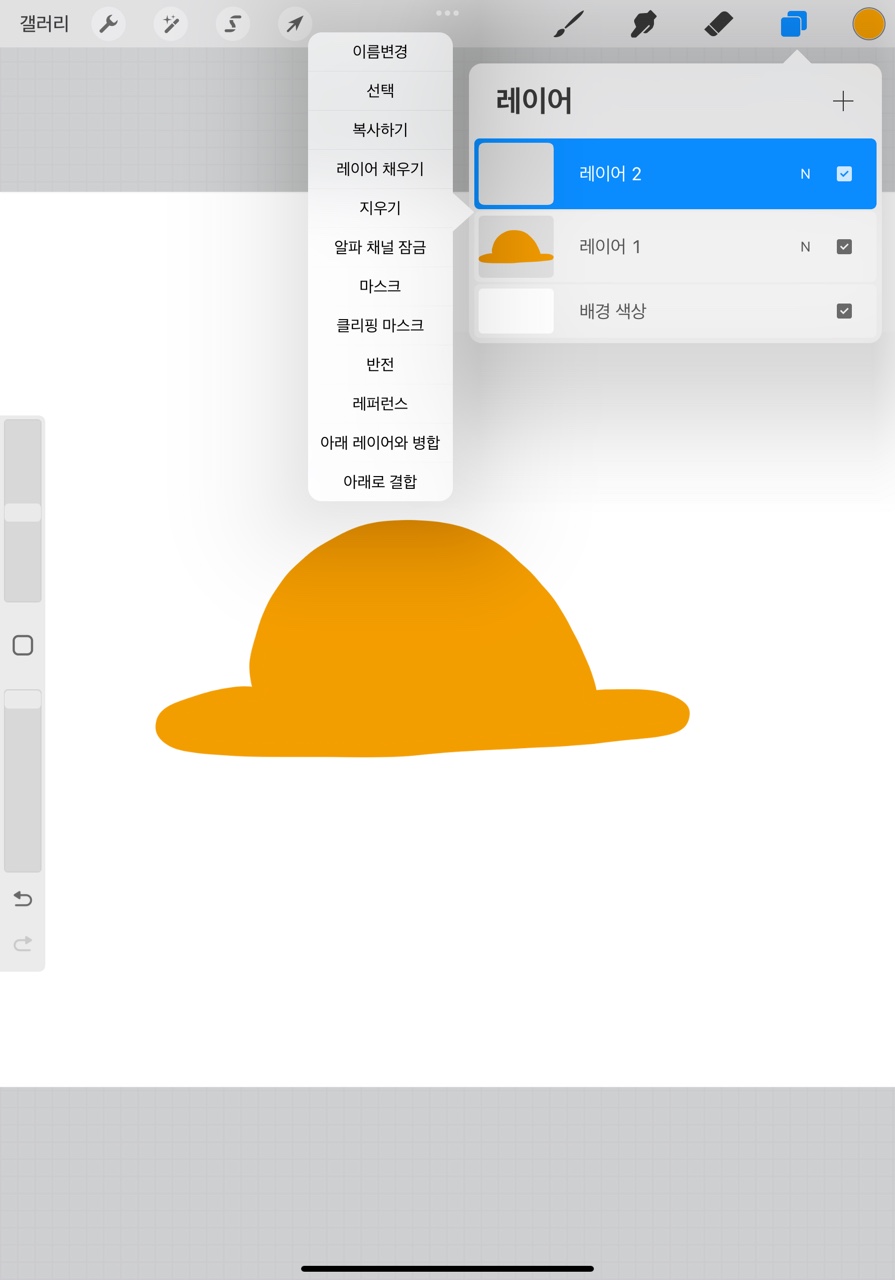Choose 복사하기 in layer menu

tap(380, 130)
